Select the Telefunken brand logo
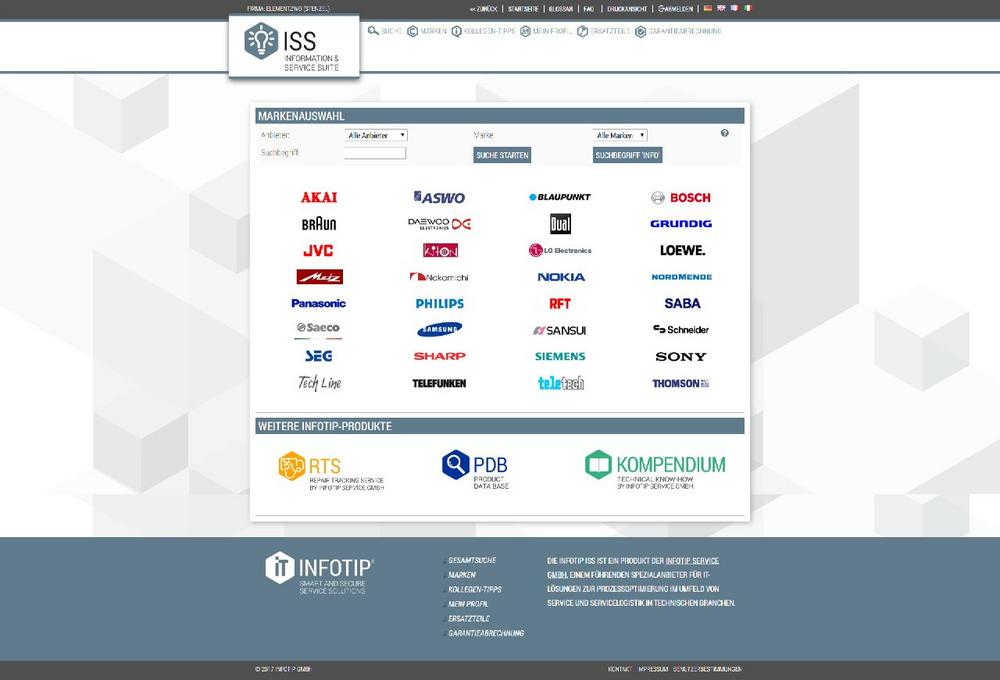This screenshot has height=680, width=1000. coord(439,383)
